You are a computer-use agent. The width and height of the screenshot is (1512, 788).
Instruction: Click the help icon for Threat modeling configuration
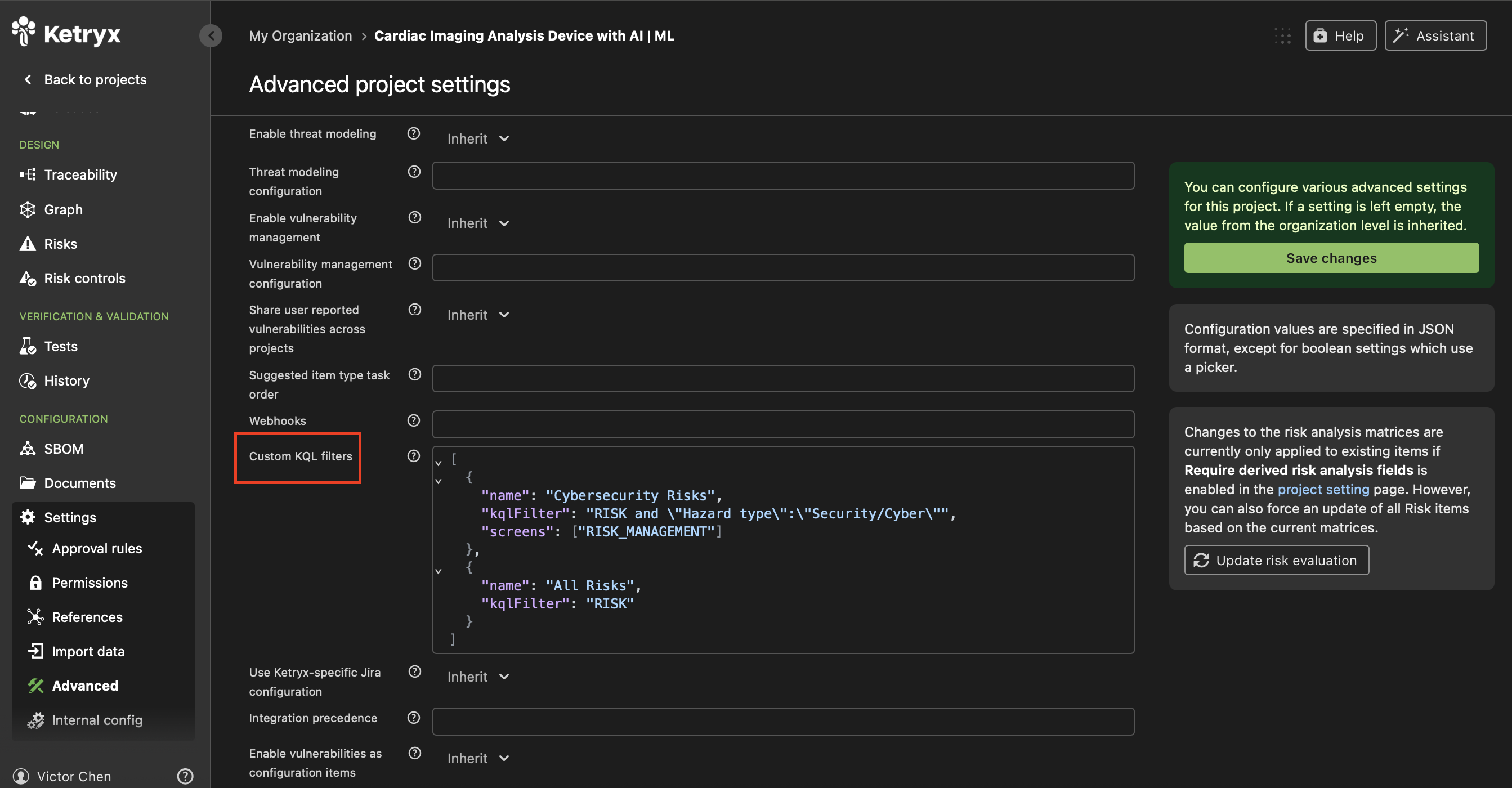pyautogui.click(x=414, y=172)
